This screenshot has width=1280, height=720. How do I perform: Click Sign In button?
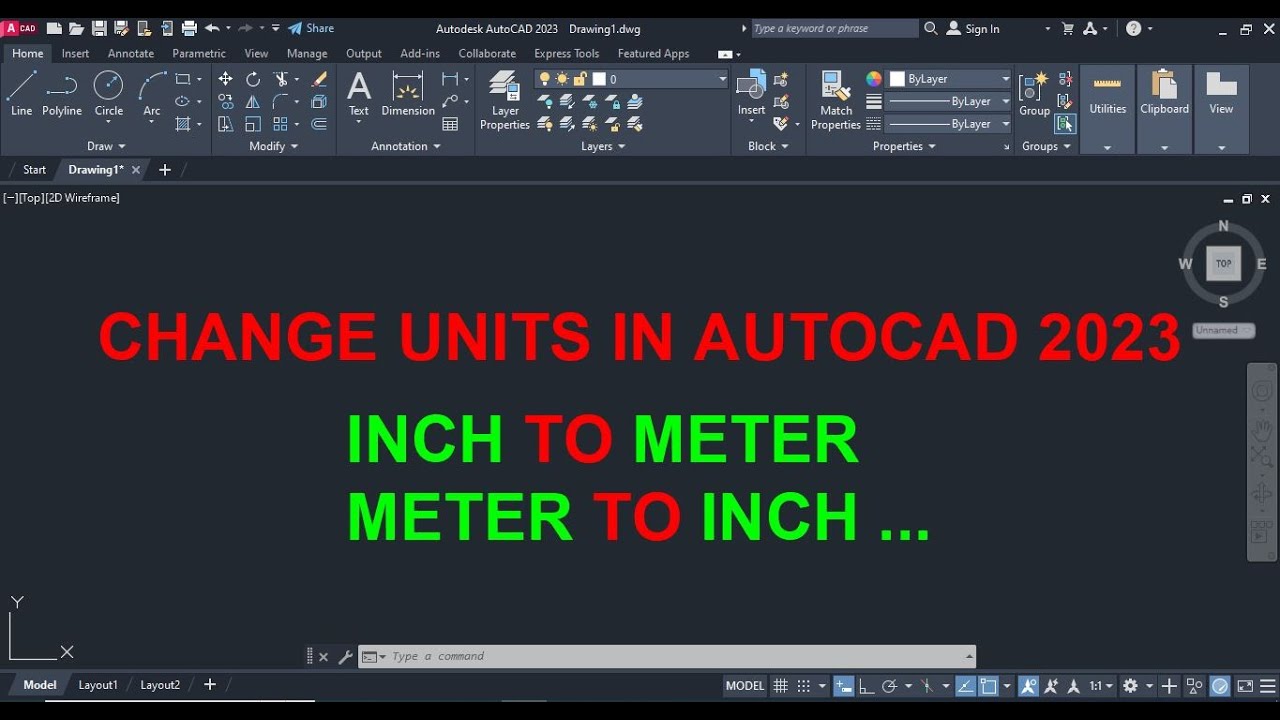pyautogui.click(x=973, y=29)
